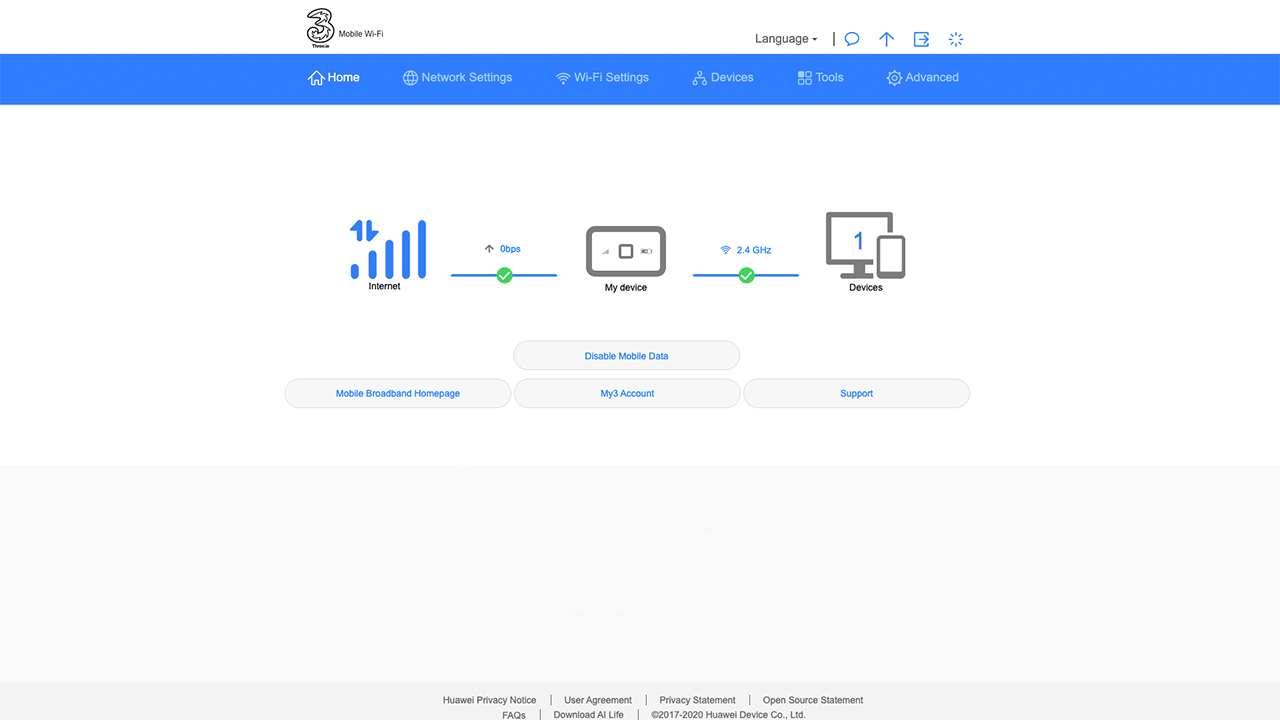The image size is (1280, 720).
Task: Go to the Devices tab in navigation
Action: [x=723, y=78]
